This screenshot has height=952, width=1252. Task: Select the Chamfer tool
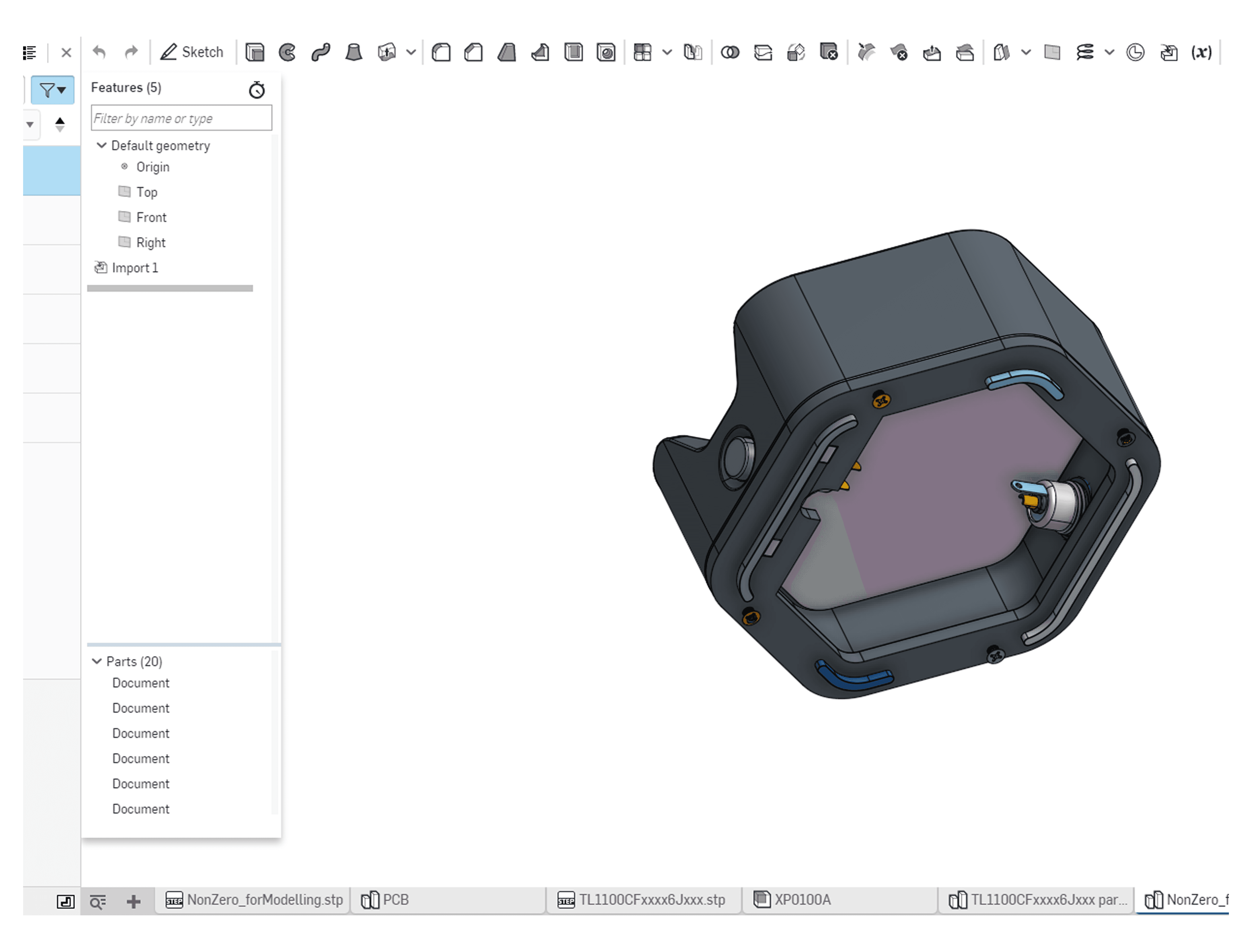(x=473, y=52)
